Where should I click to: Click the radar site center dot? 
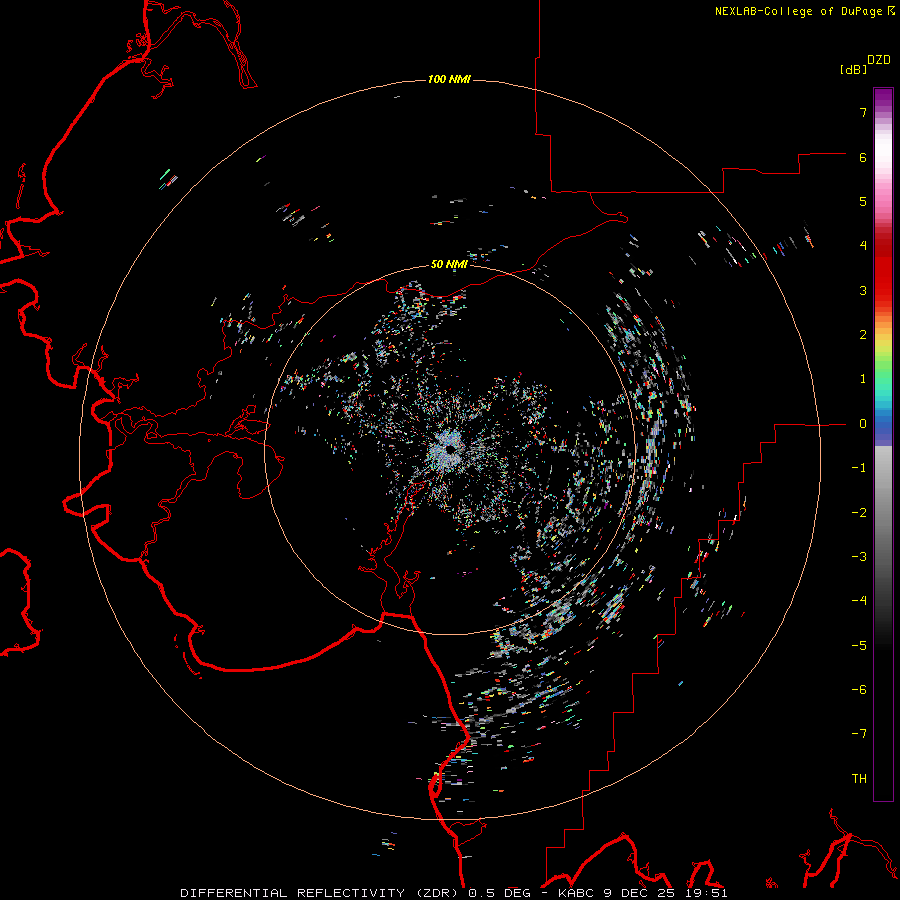[x=450, y=449]
